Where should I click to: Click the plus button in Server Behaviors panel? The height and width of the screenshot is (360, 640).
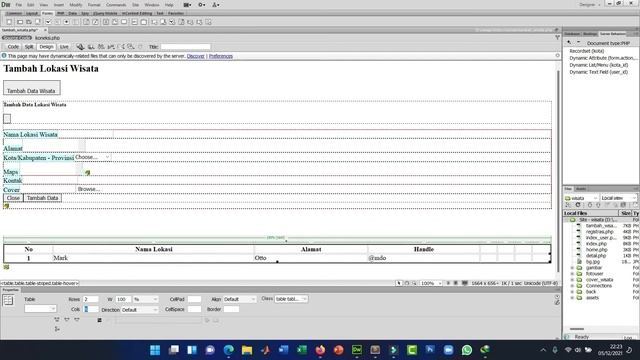pyautogui.click(x=569, y=42)
